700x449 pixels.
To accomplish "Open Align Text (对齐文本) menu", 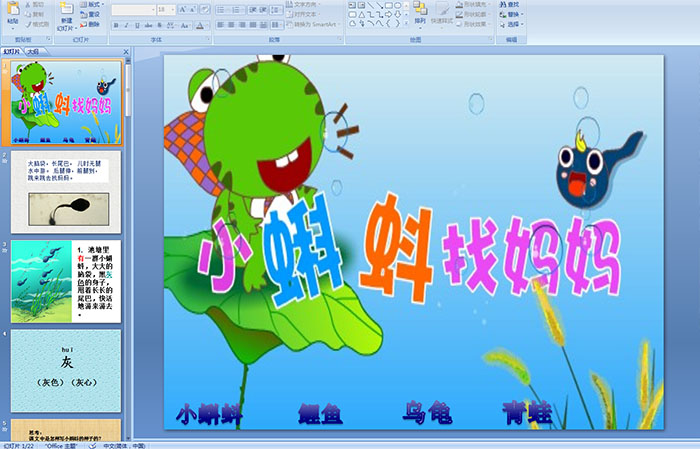I will pos(302,14).
